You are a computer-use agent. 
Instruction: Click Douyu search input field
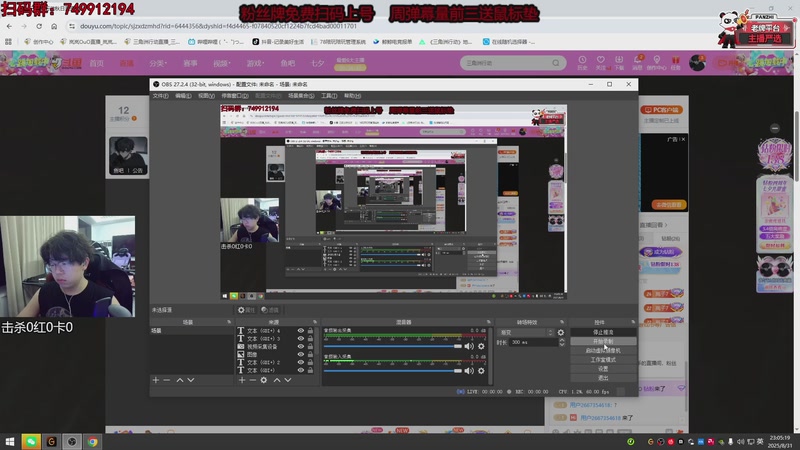point(508,63)
